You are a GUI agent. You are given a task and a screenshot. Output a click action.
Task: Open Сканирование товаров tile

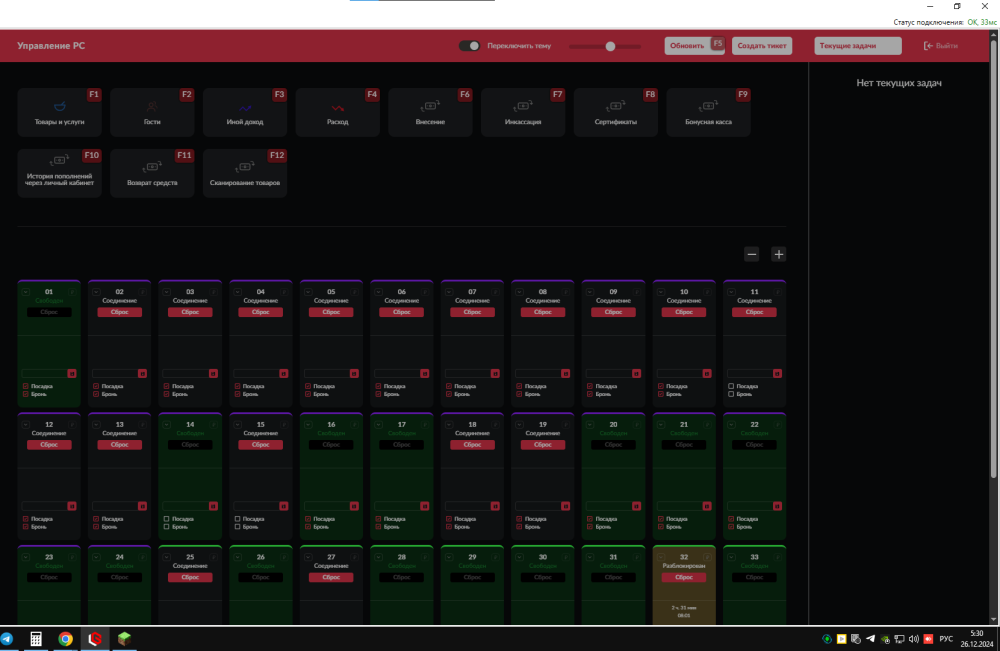[x=245, y=173]
